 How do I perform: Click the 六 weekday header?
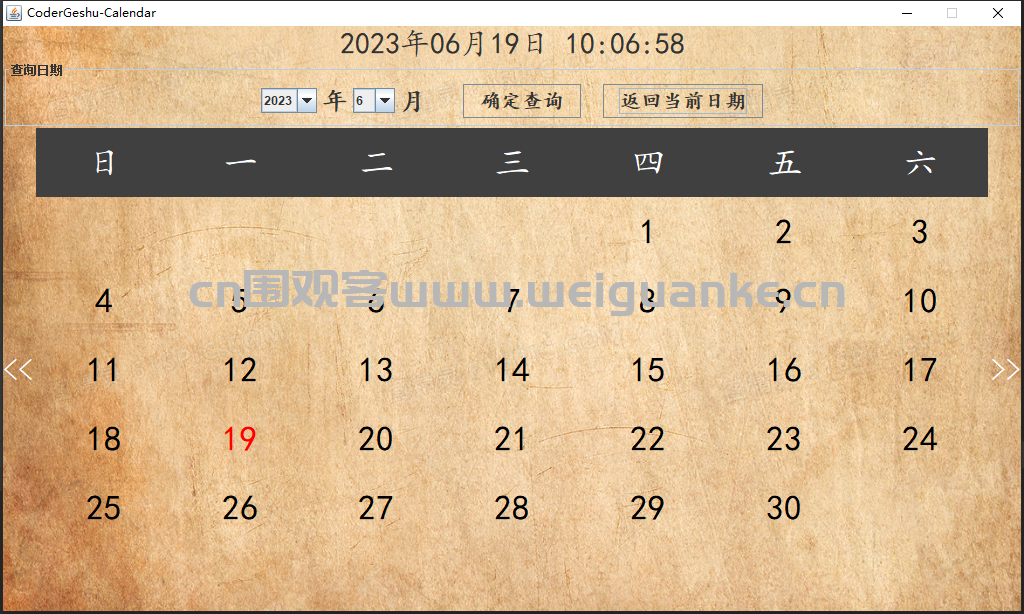click(x=921, y=163)
